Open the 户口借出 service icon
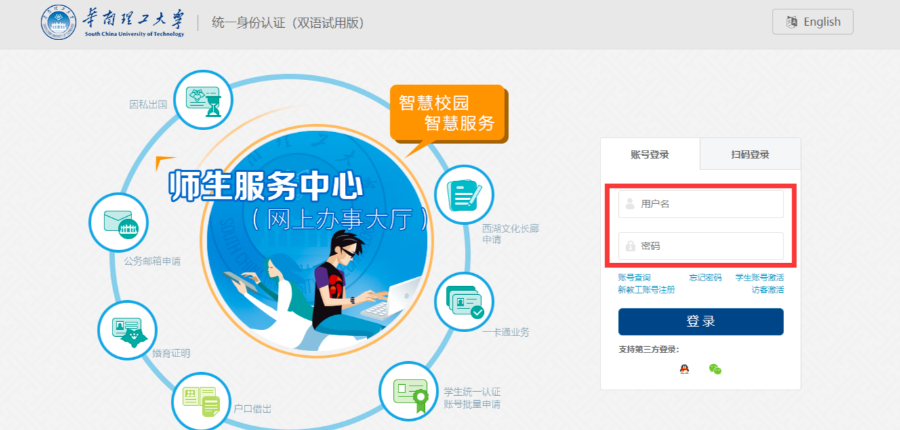The image size is (900, 430). click(x=201, y=401)
